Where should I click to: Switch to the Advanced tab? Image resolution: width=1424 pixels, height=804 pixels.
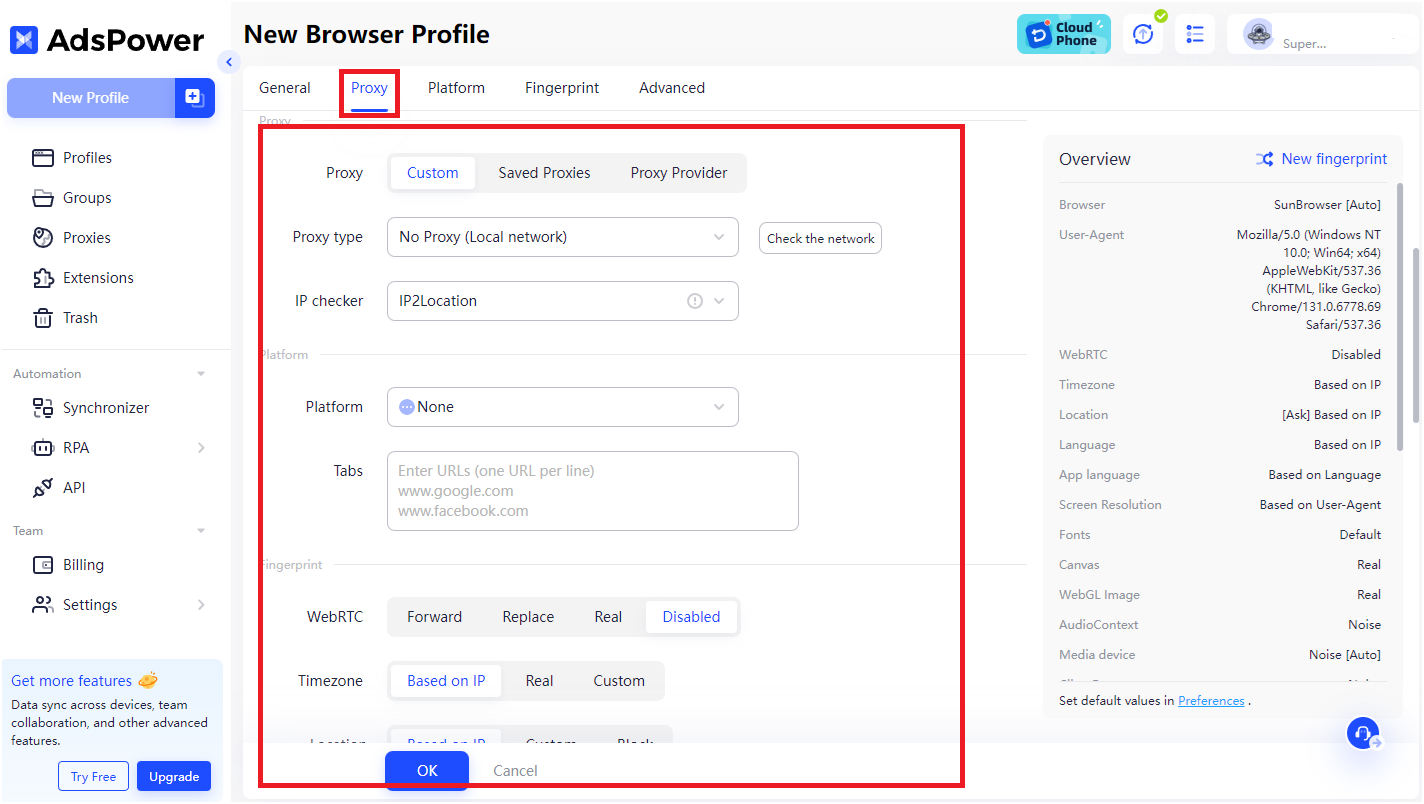point(671,87)
